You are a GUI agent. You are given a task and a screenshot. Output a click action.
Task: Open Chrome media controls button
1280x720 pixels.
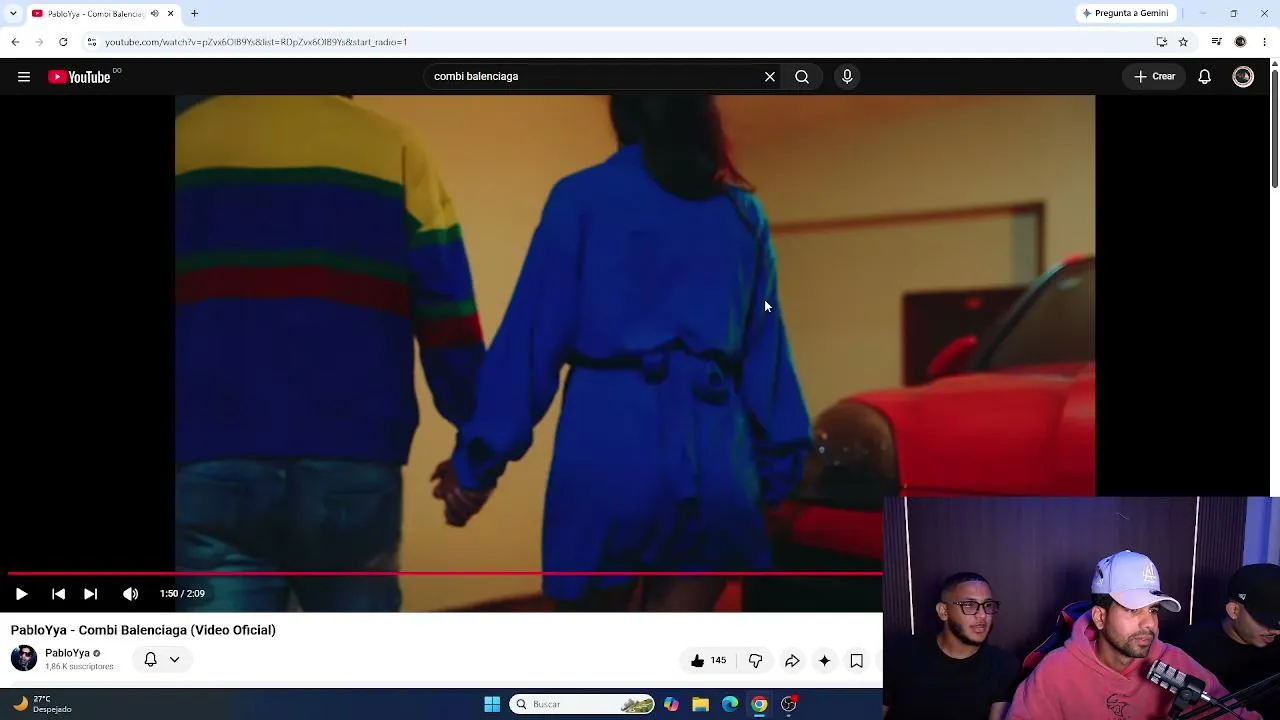coord(1216,42)
